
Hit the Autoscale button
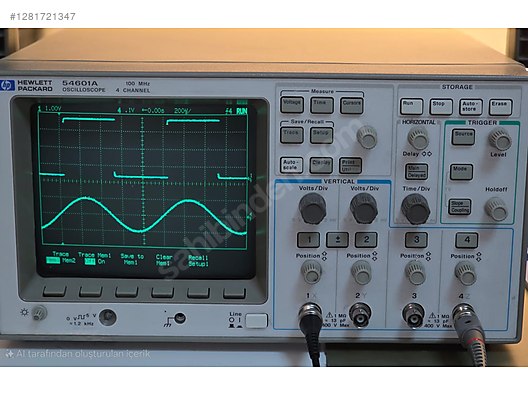pos(291,165)
